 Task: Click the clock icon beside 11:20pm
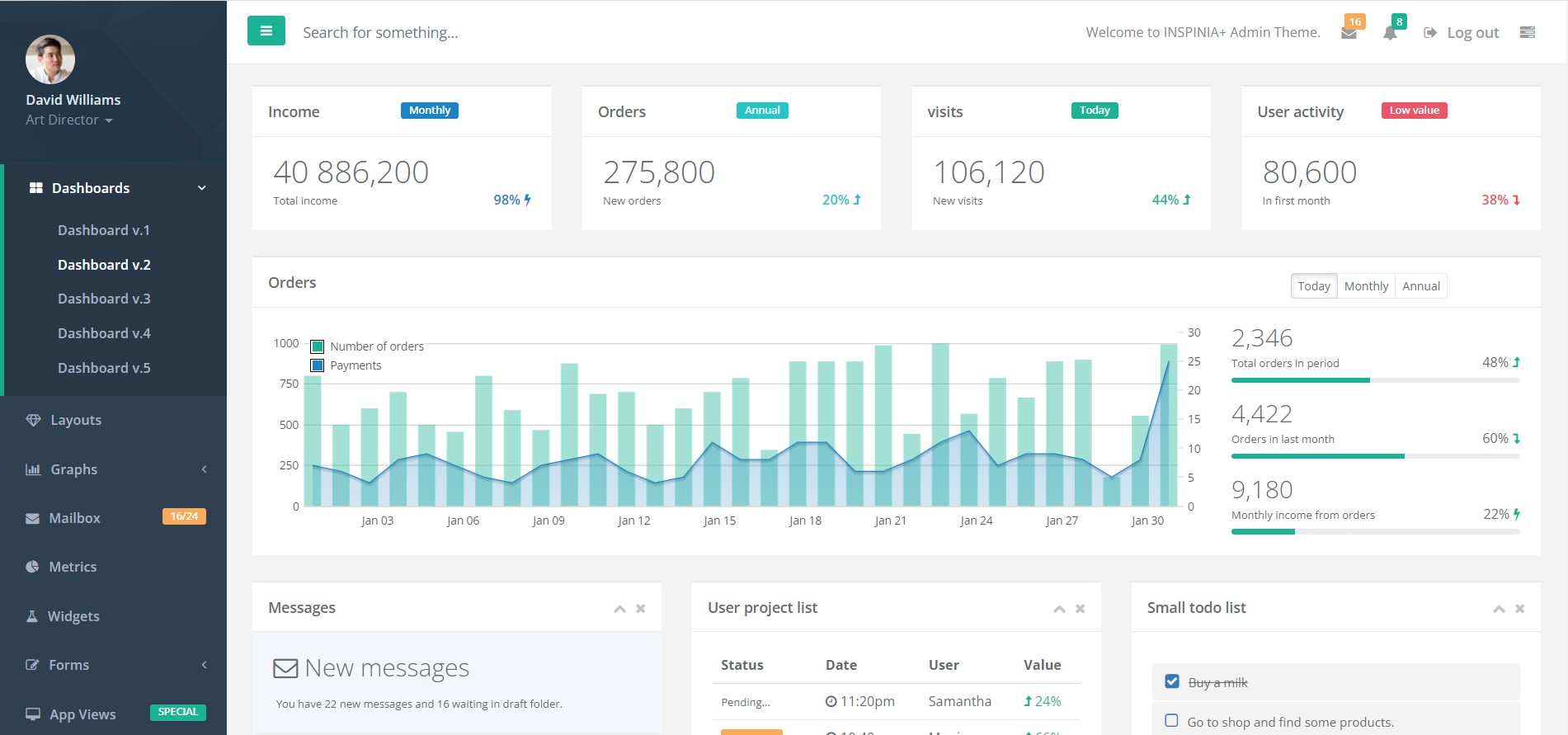tap(831, 701)
